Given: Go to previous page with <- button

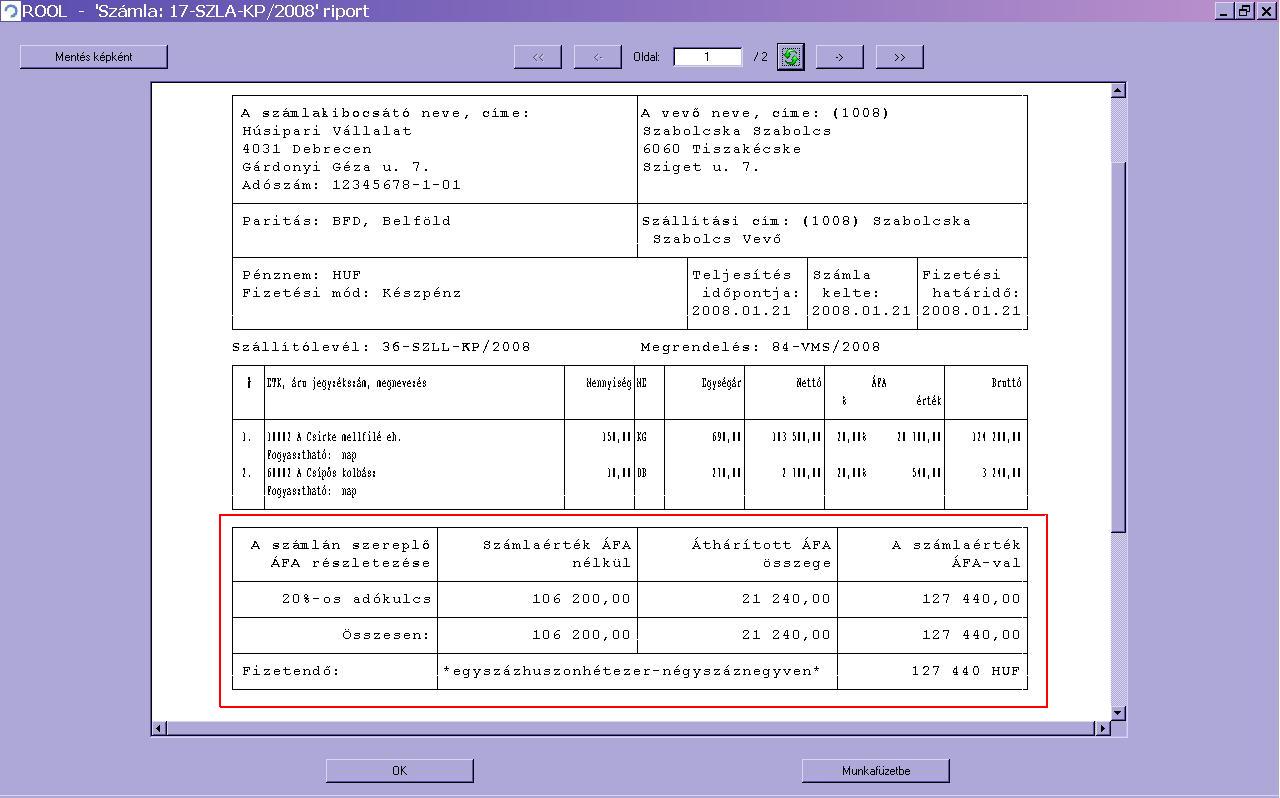Looking at the screenshot, I should pos(598,57).
